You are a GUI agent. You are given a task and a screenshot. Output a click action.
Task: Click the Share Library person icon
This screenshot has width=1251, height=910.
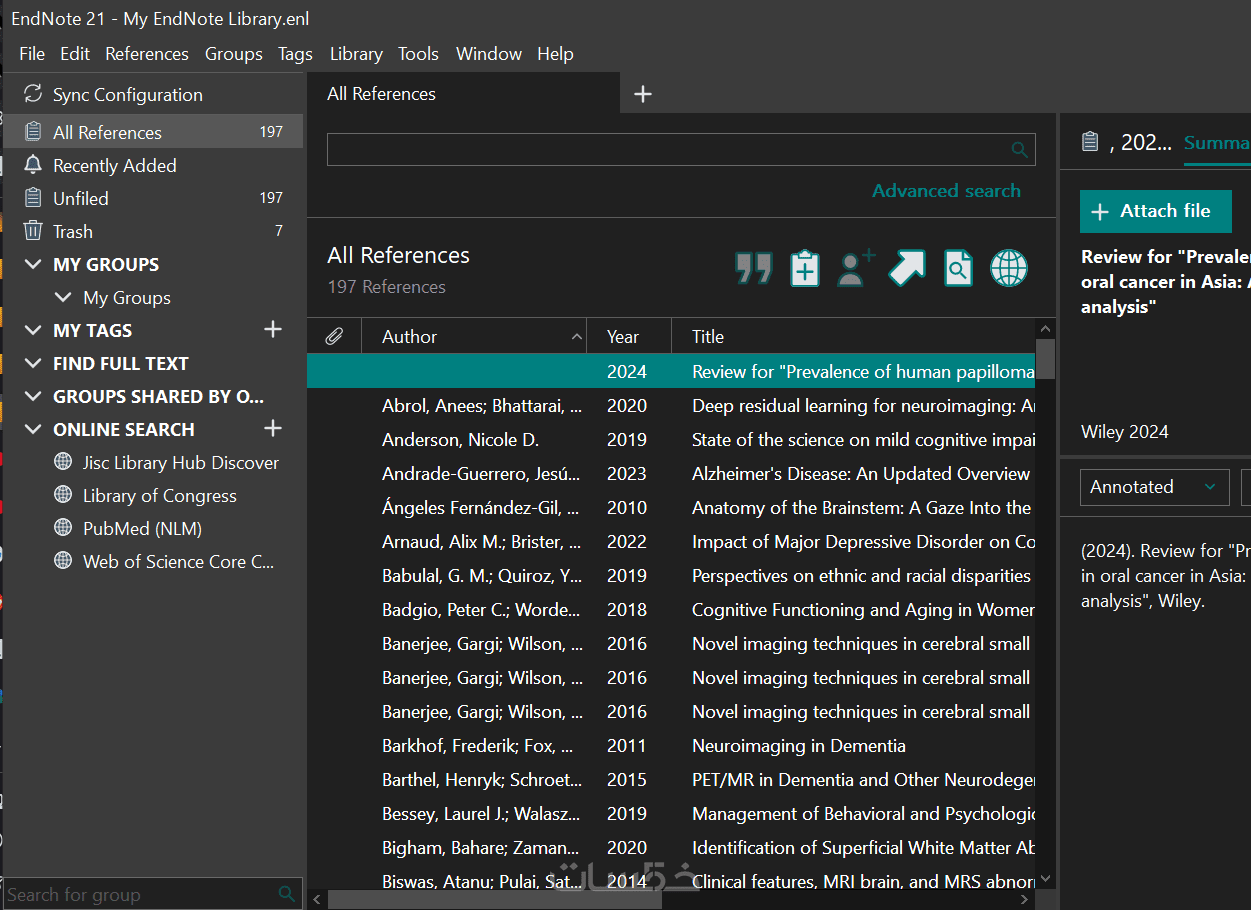(856, 268)
